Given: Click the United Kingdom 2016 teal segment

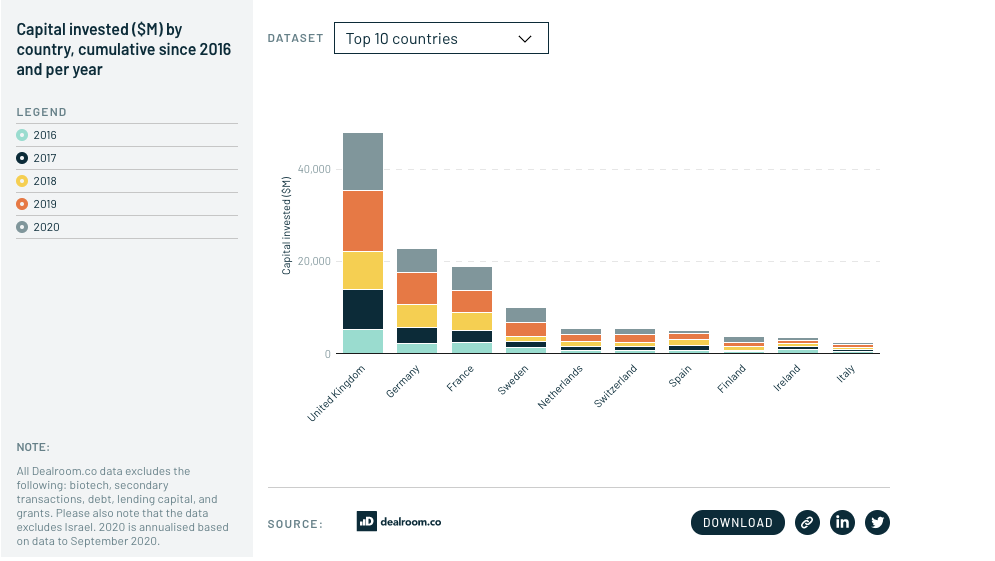Looking at the screenshot, I should tap(363, 341).
